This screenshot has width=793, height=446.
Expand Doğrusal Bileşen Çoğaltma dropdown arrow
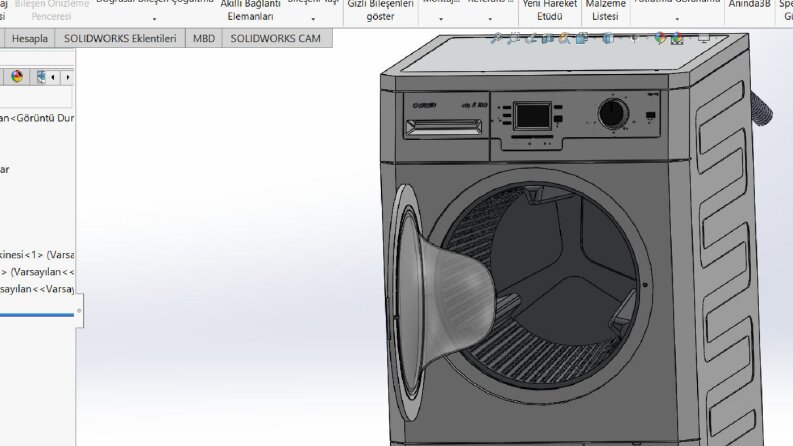pyautogui.click(x=154, y=19)
